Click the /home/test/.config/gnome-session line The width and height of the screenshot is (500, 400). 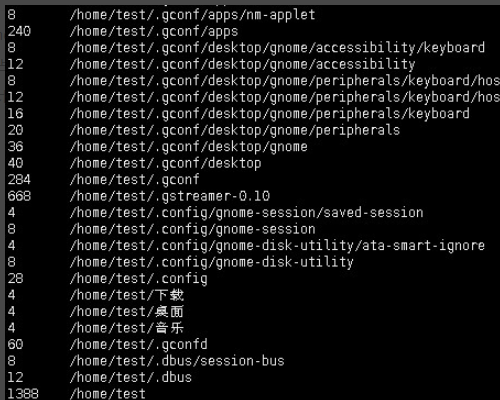tap(192, 229)
